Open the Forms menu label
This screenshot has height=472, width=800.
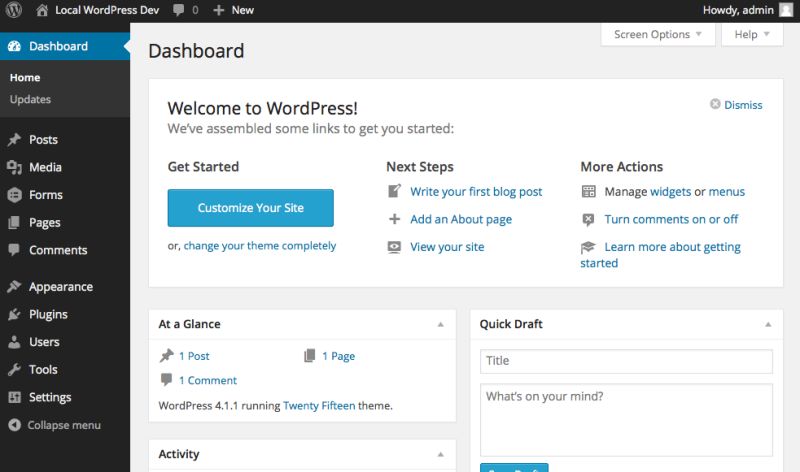click(46, 194)
